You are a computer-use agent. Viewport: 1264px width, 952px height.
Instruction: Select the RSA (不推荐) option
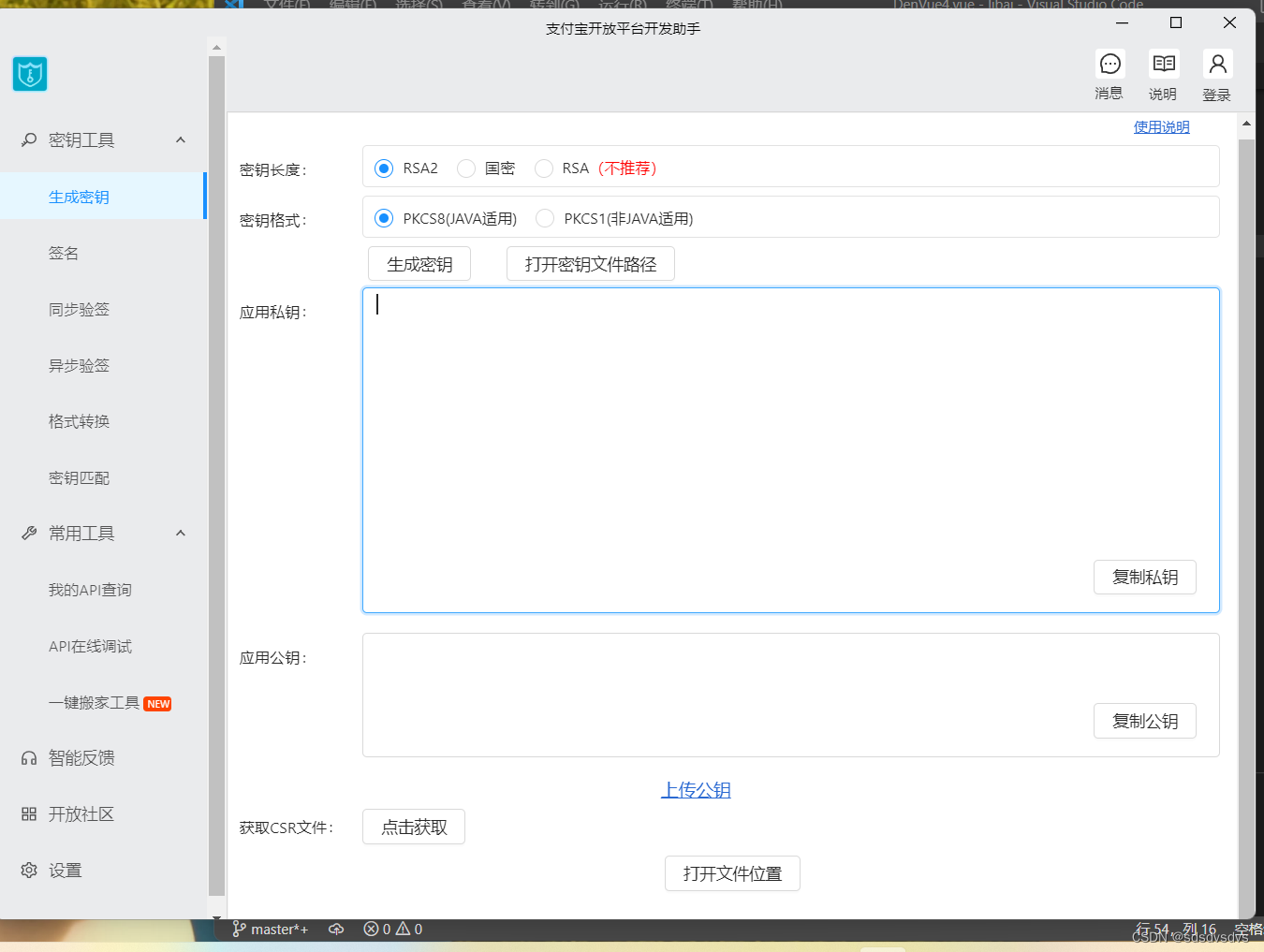pyautogui.click(x=544, y=168)
